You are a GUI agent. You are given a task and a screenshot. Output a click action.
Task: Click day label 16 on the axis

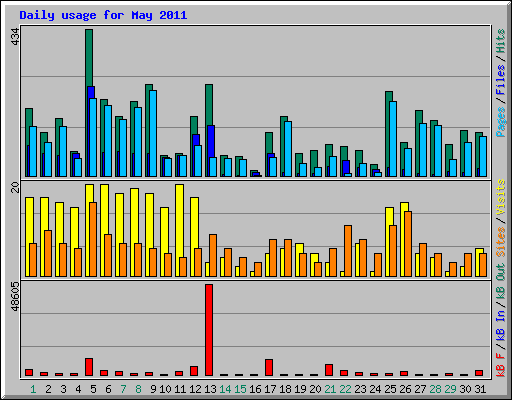coord(255,389)
